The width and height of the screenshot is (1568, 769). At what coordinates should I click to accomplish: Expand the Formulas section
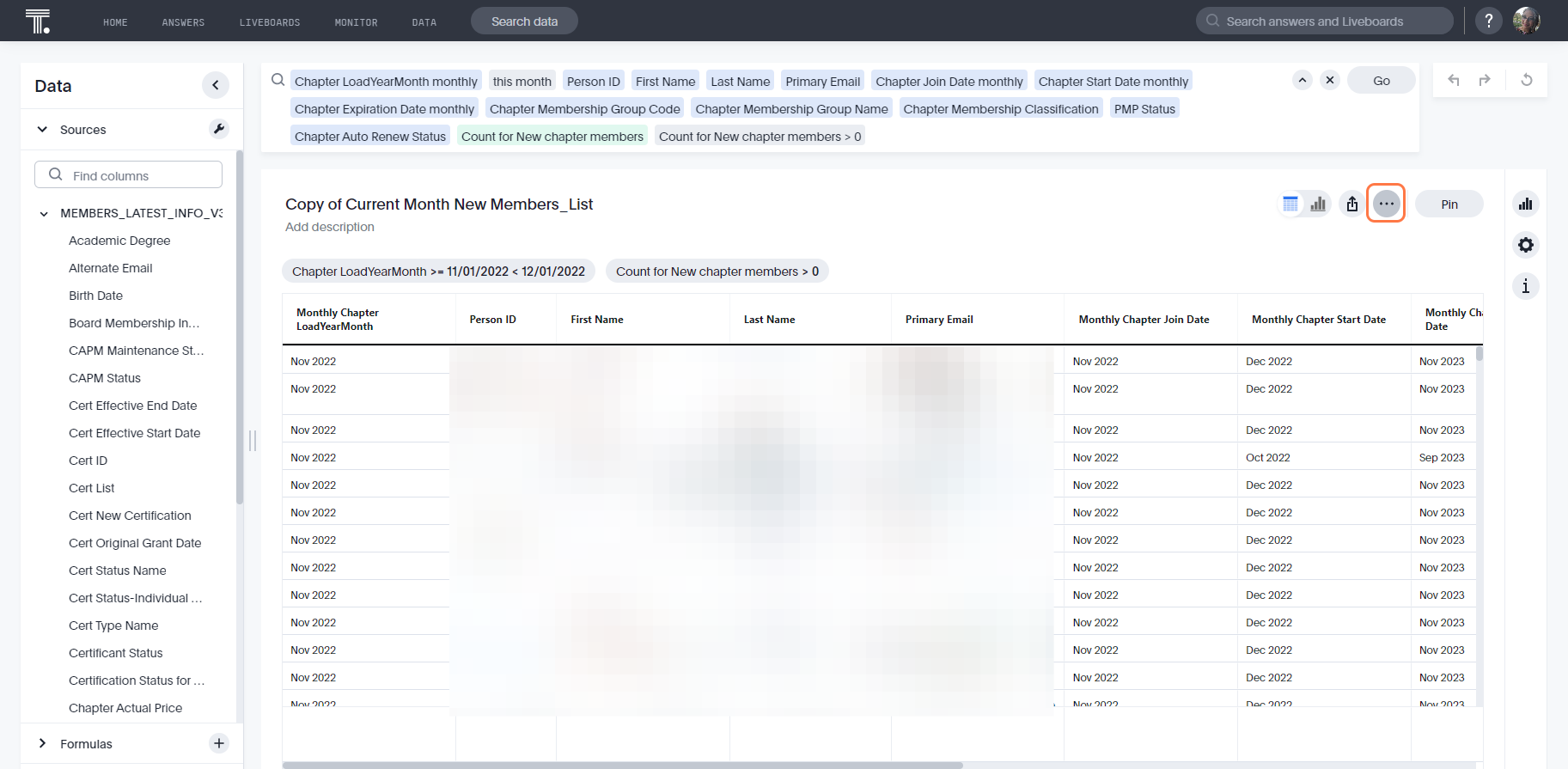click(42, 743)
